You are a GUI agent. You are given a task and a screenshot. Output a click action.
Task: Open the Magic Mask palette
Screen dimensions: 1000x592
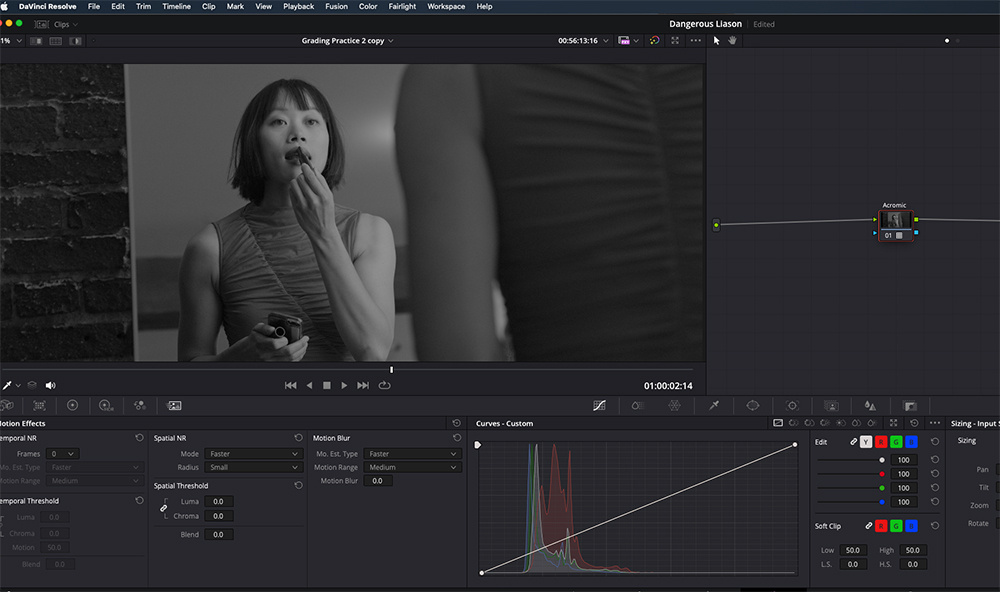pos(831,406)
